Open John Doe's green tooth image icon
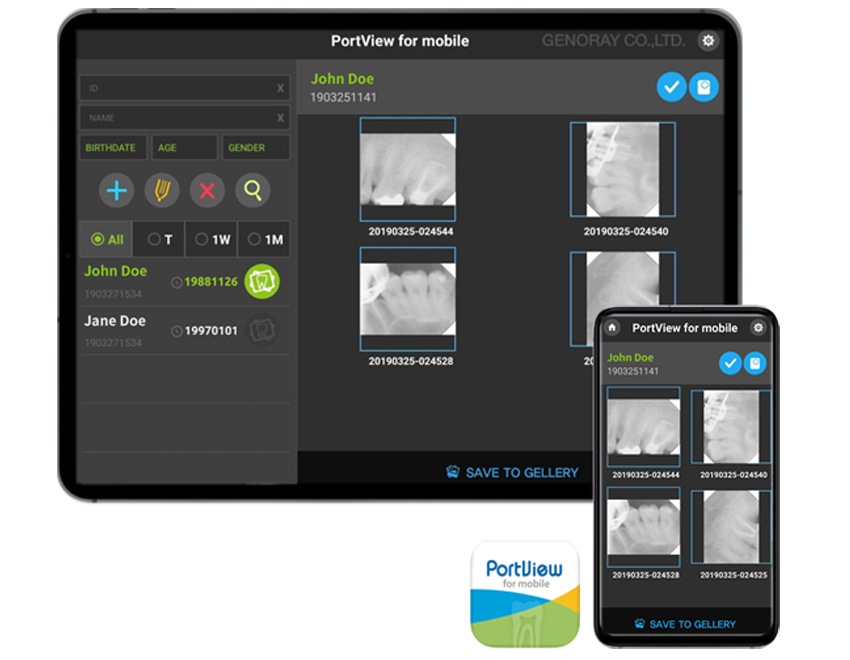 pyautogui.click(x=262, y=281)
